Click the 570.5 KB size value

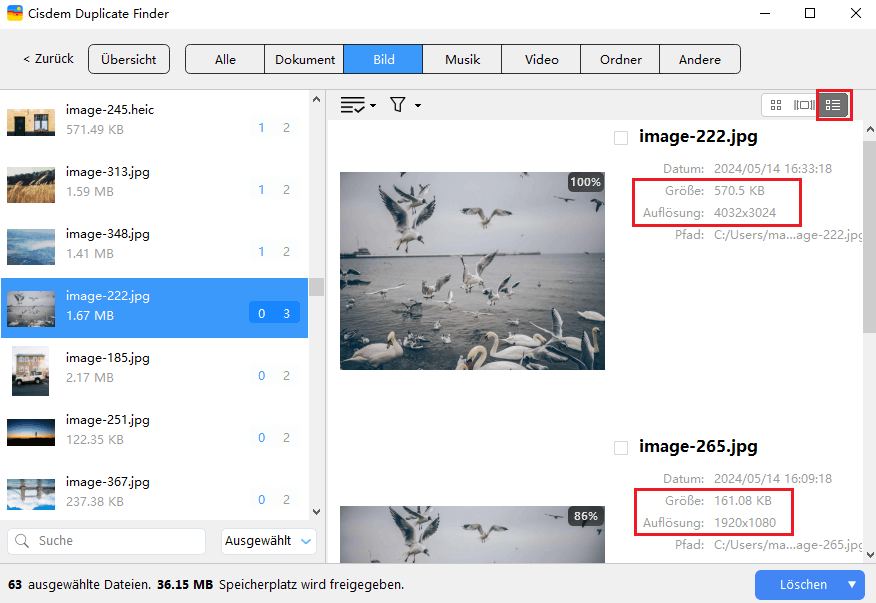pyautogui.click(x=739, y=191)
